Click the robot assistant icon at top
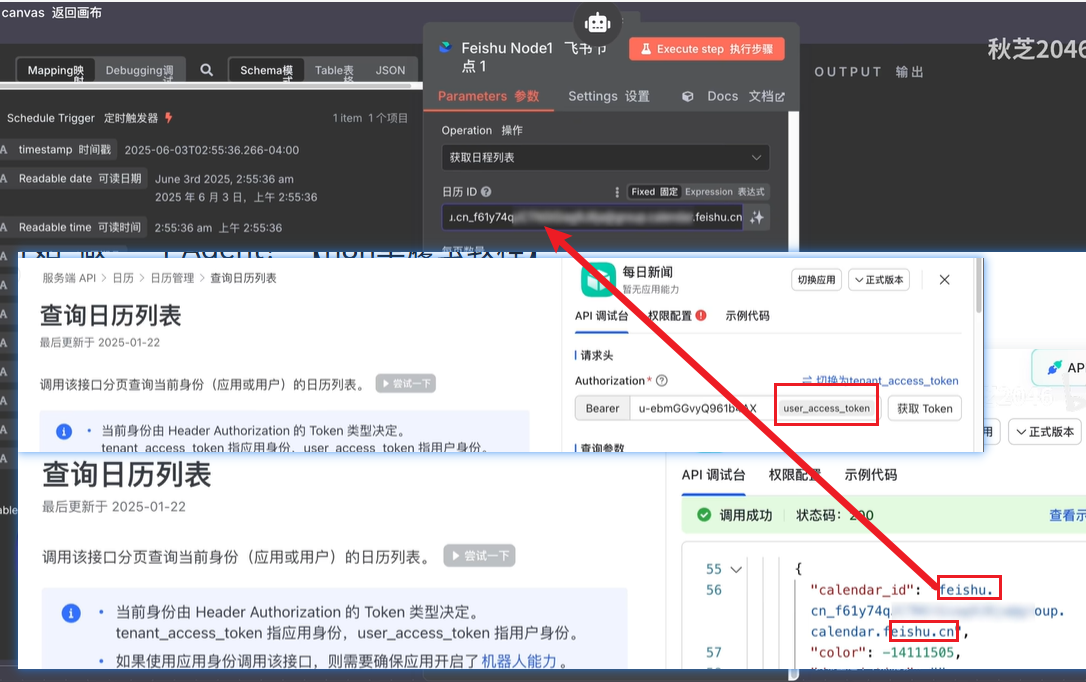This screenshot has height=682, width=1086. pos(597,23)
